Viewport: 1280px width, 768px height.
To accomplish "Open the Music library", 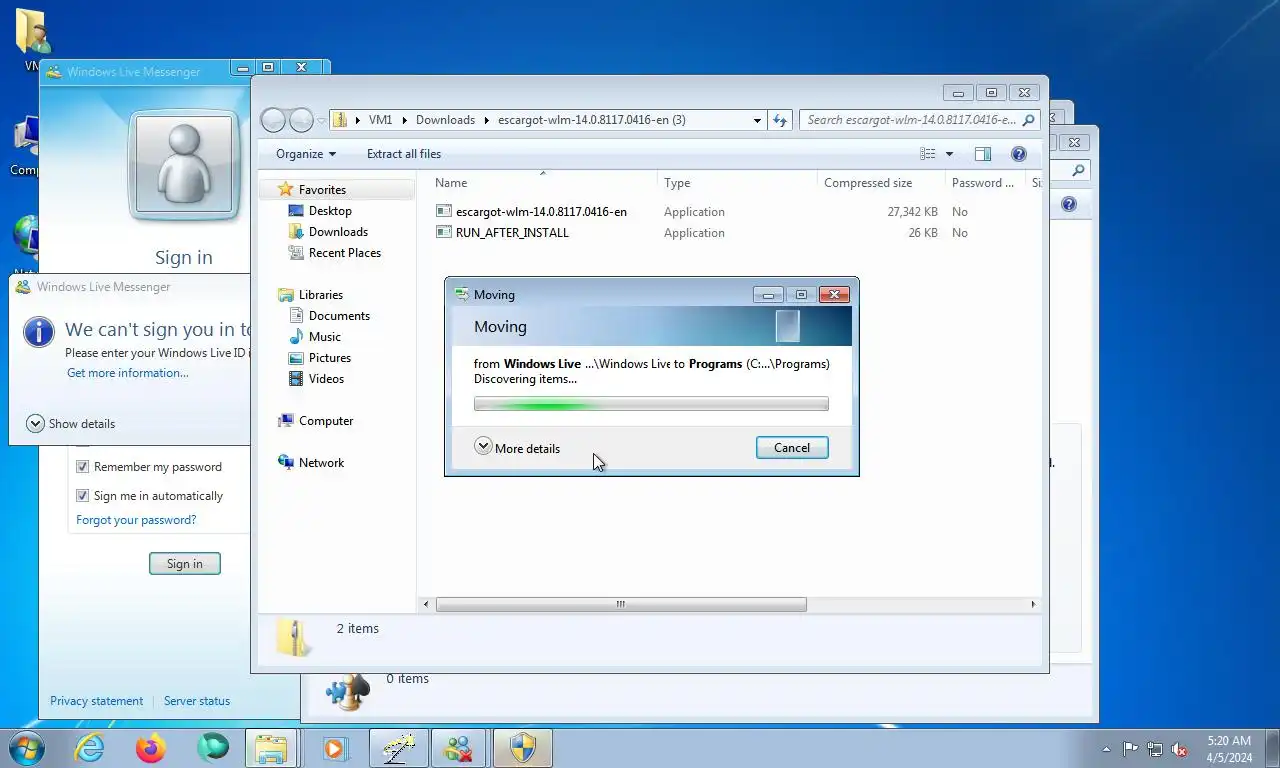I will (325, 337).
